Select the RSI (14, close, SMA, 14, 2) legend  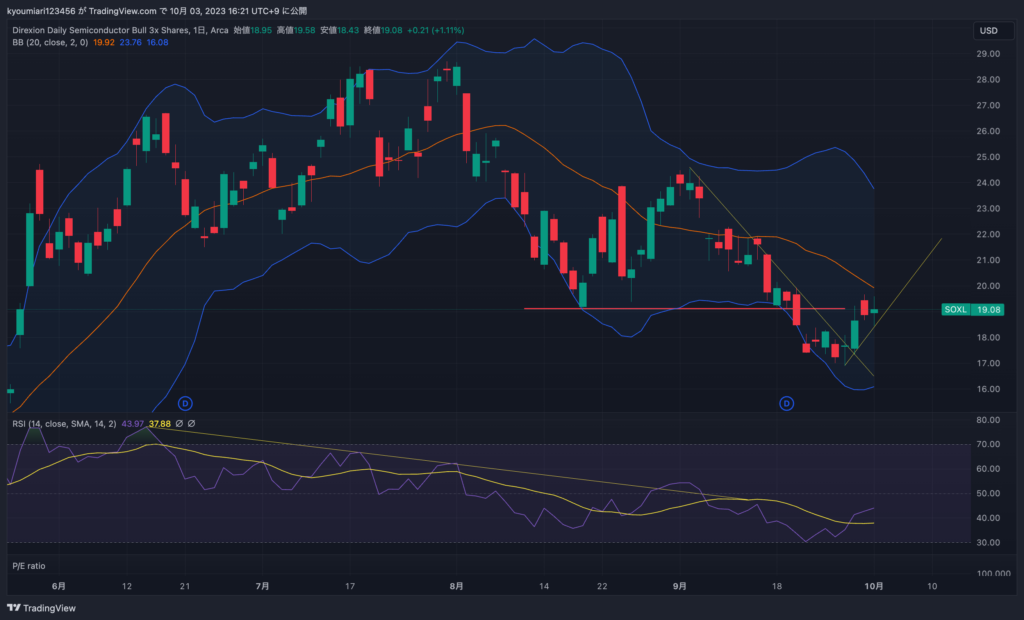64,423
